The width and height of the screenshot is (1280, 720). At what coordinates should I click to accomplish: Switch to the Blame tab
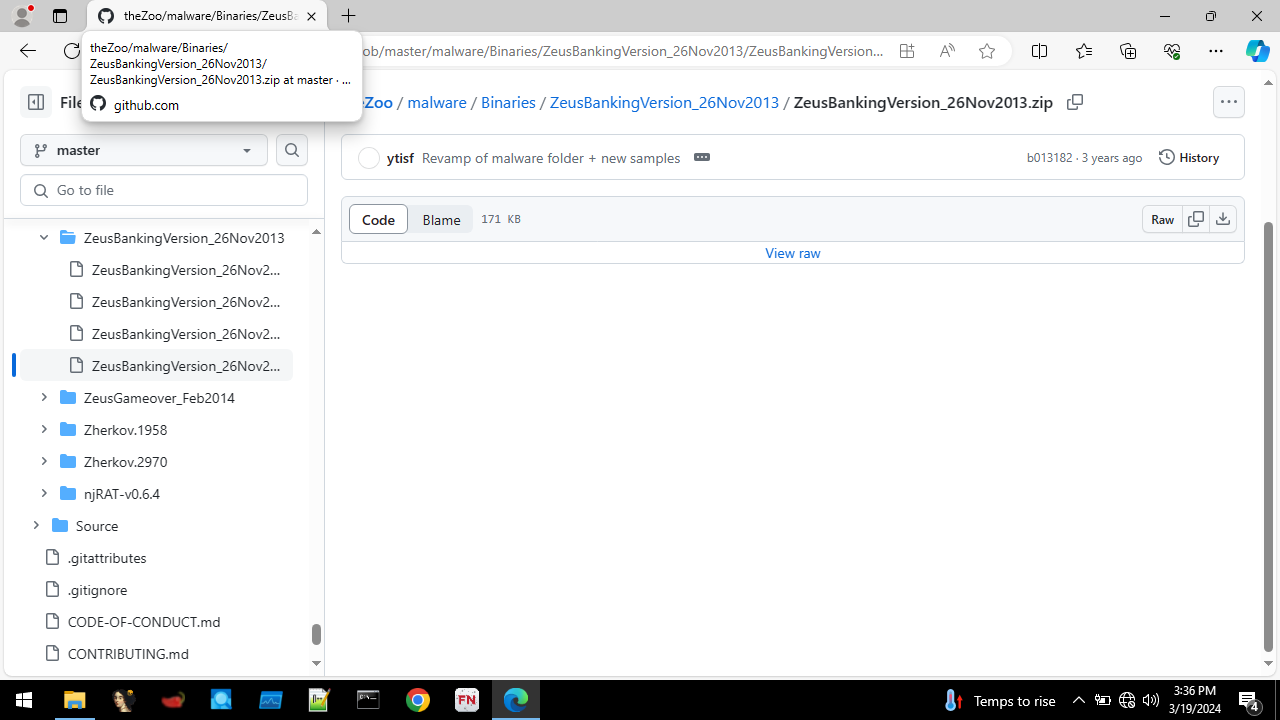click(440, 219)
